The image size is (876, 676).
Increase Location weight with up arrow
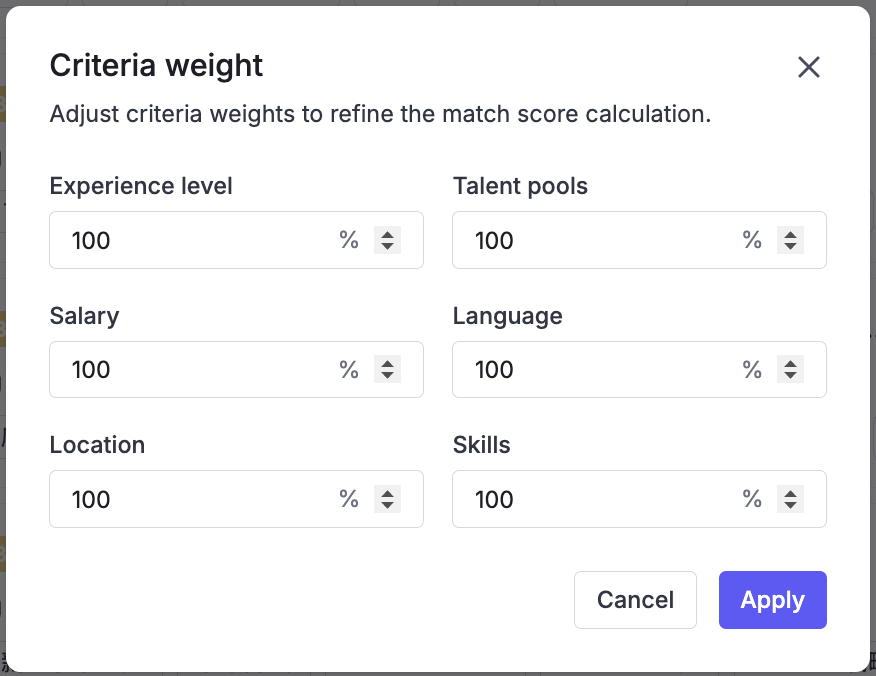click(x=387, y=493)
